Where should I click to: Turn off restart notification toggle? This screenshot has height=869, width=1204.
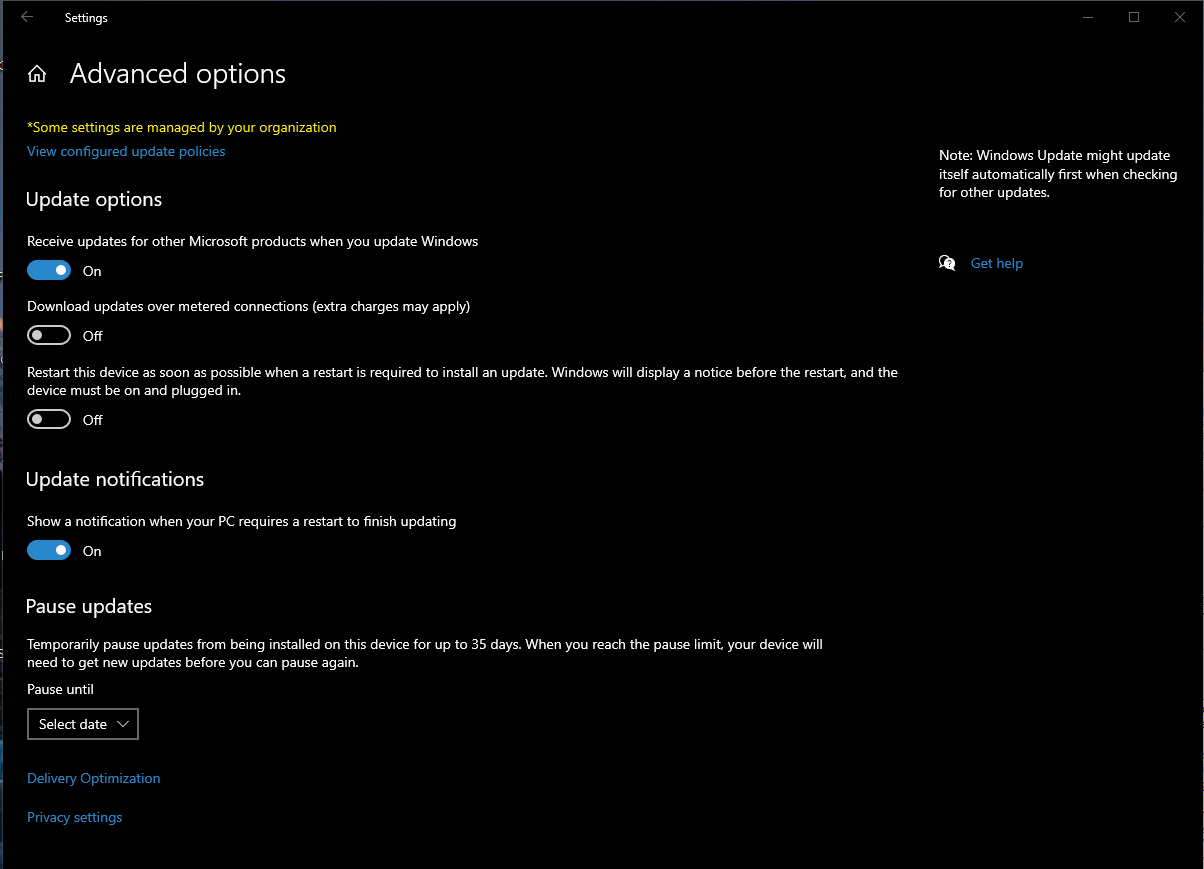[x=49, y=550]
